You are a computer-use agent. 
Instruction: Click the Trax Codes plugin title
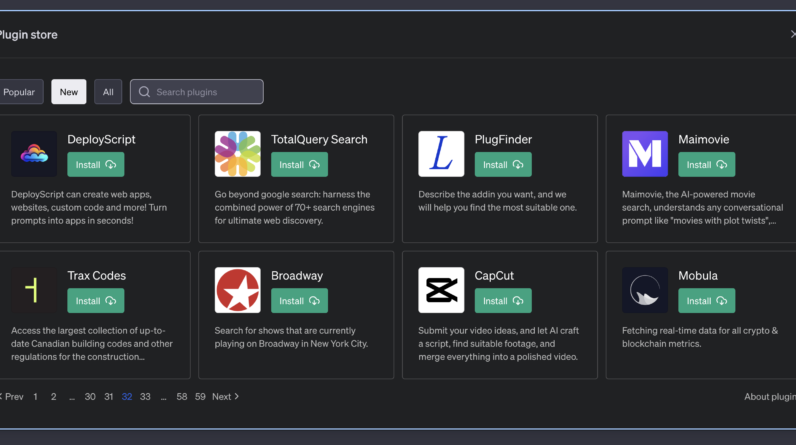(97, 276)
